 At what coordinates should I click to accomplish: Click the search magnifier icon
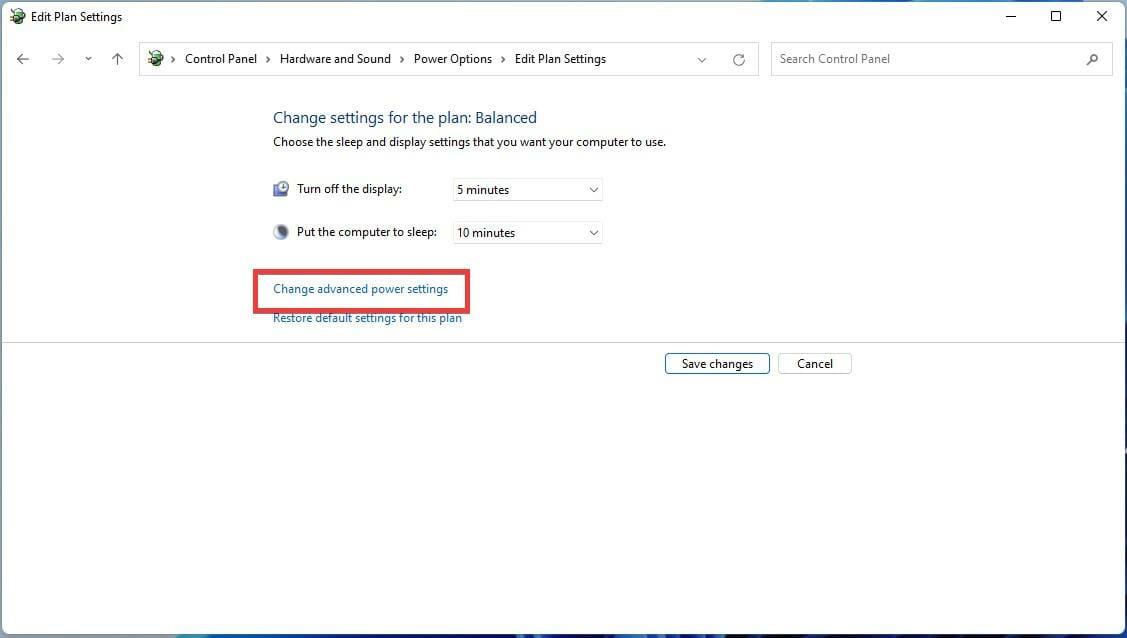(1093, 59)
